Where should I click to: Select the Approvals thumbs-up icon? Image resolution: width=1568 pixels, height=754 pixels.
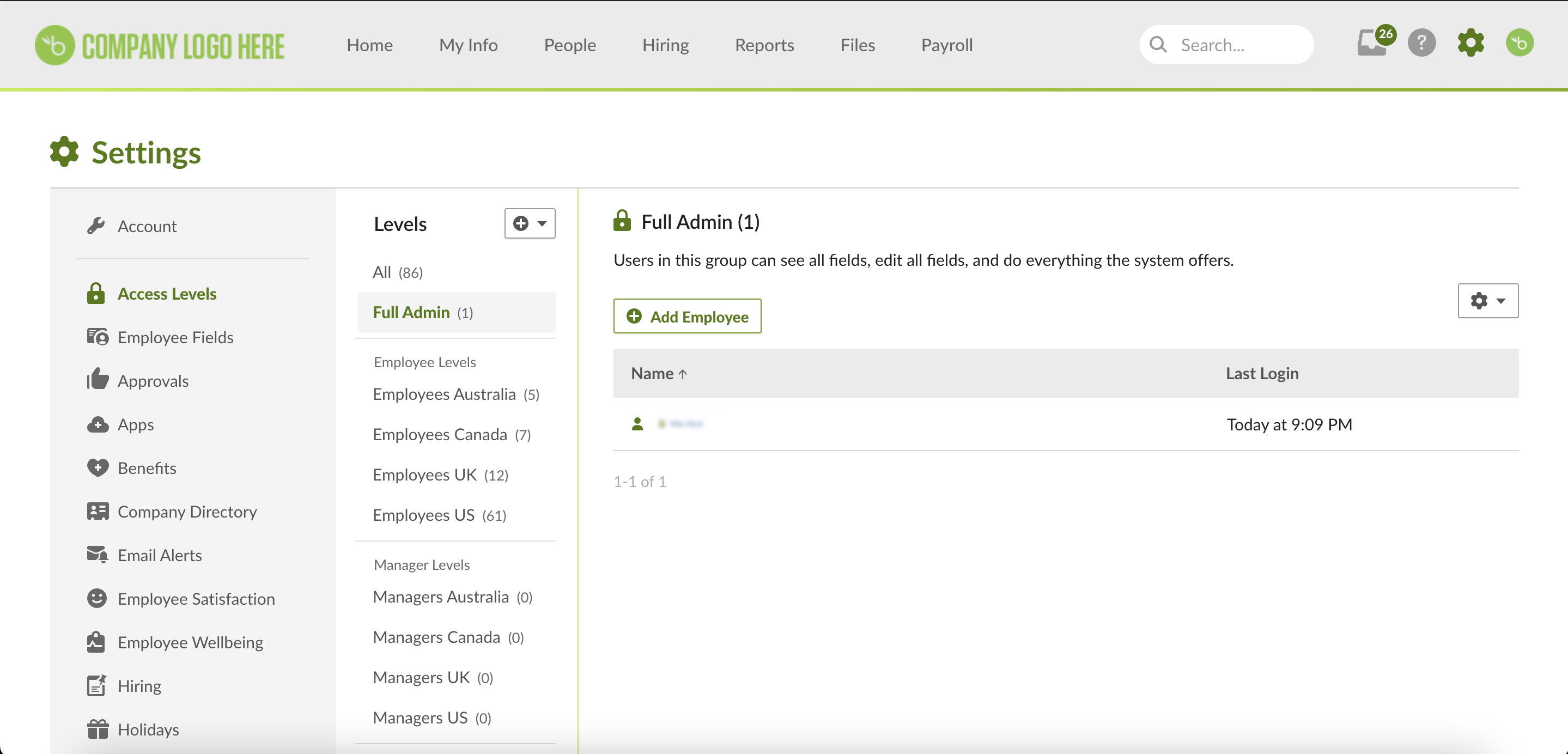(97, 380)
